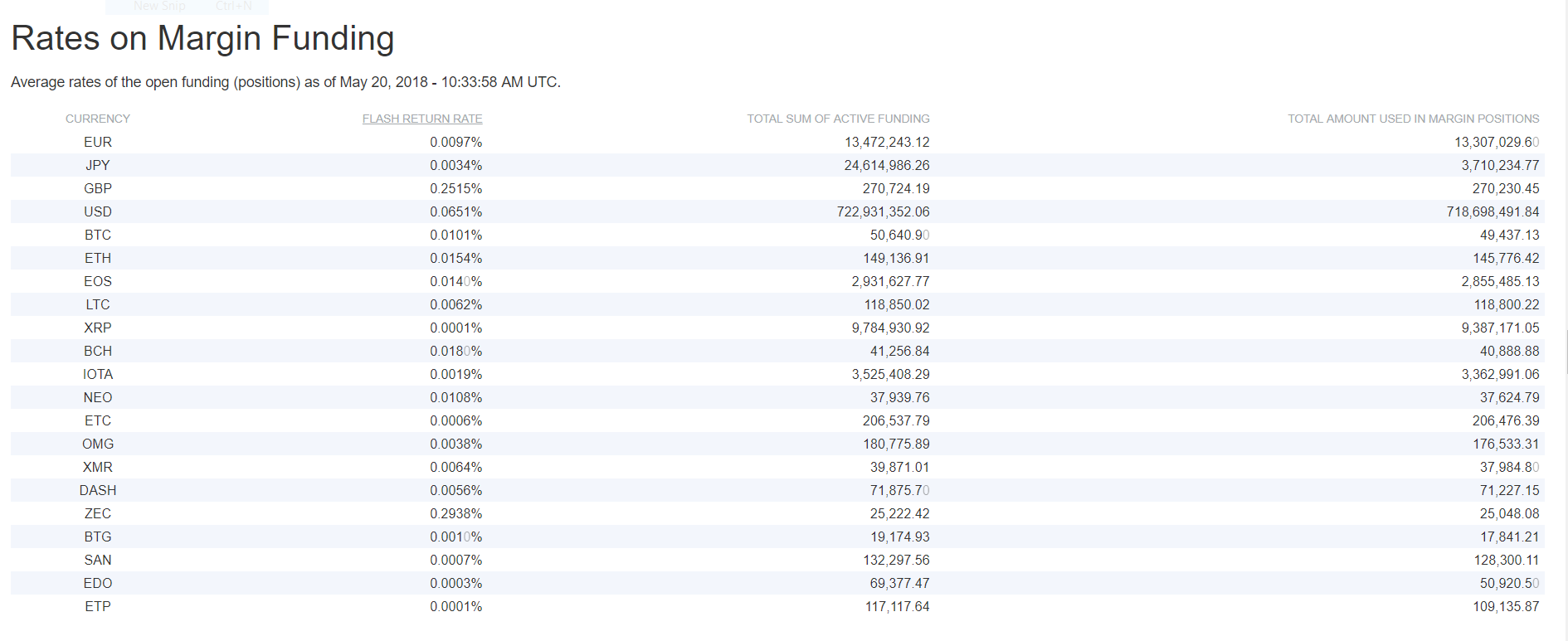
Task: Click USD active funding value 722,931,352.06
Action: tap(883, 211)
